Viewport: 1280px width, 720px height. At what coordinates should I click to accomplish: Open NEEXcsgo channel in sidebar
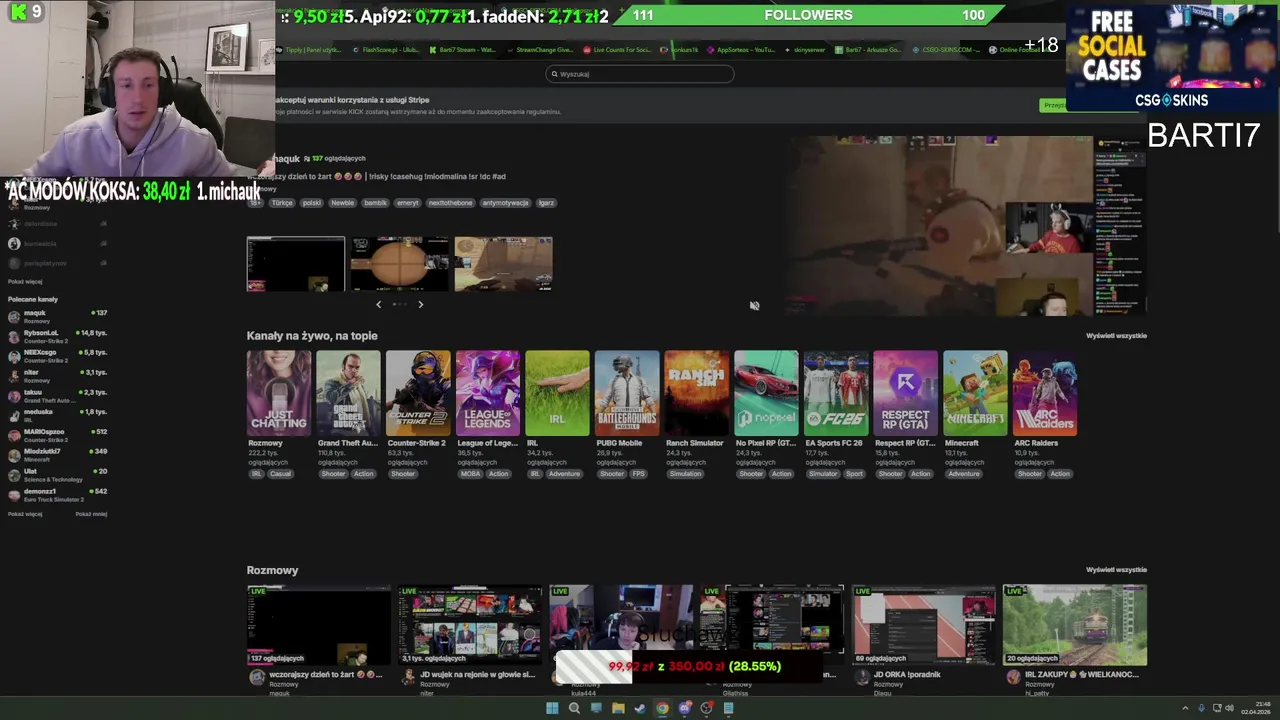(58, 356)
